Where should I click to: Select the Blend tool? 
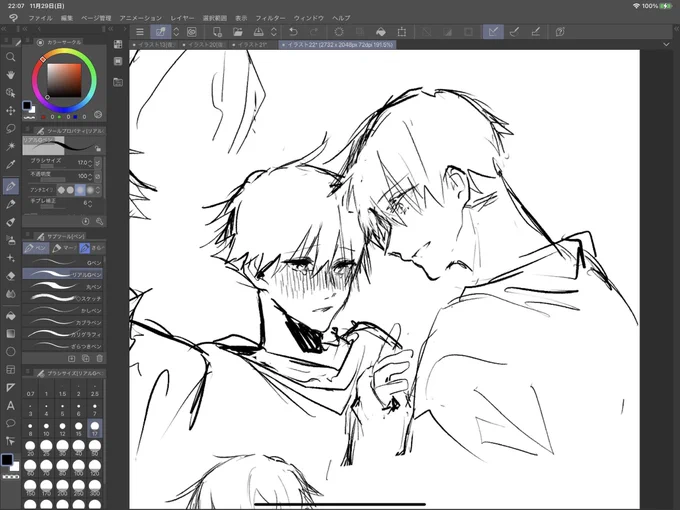11,294
